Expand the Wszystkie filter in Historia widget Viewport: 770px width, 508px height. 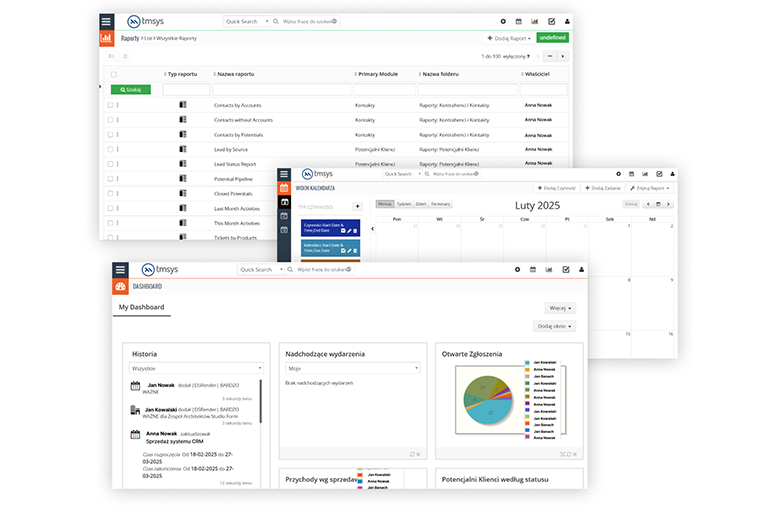click(196, 368)
